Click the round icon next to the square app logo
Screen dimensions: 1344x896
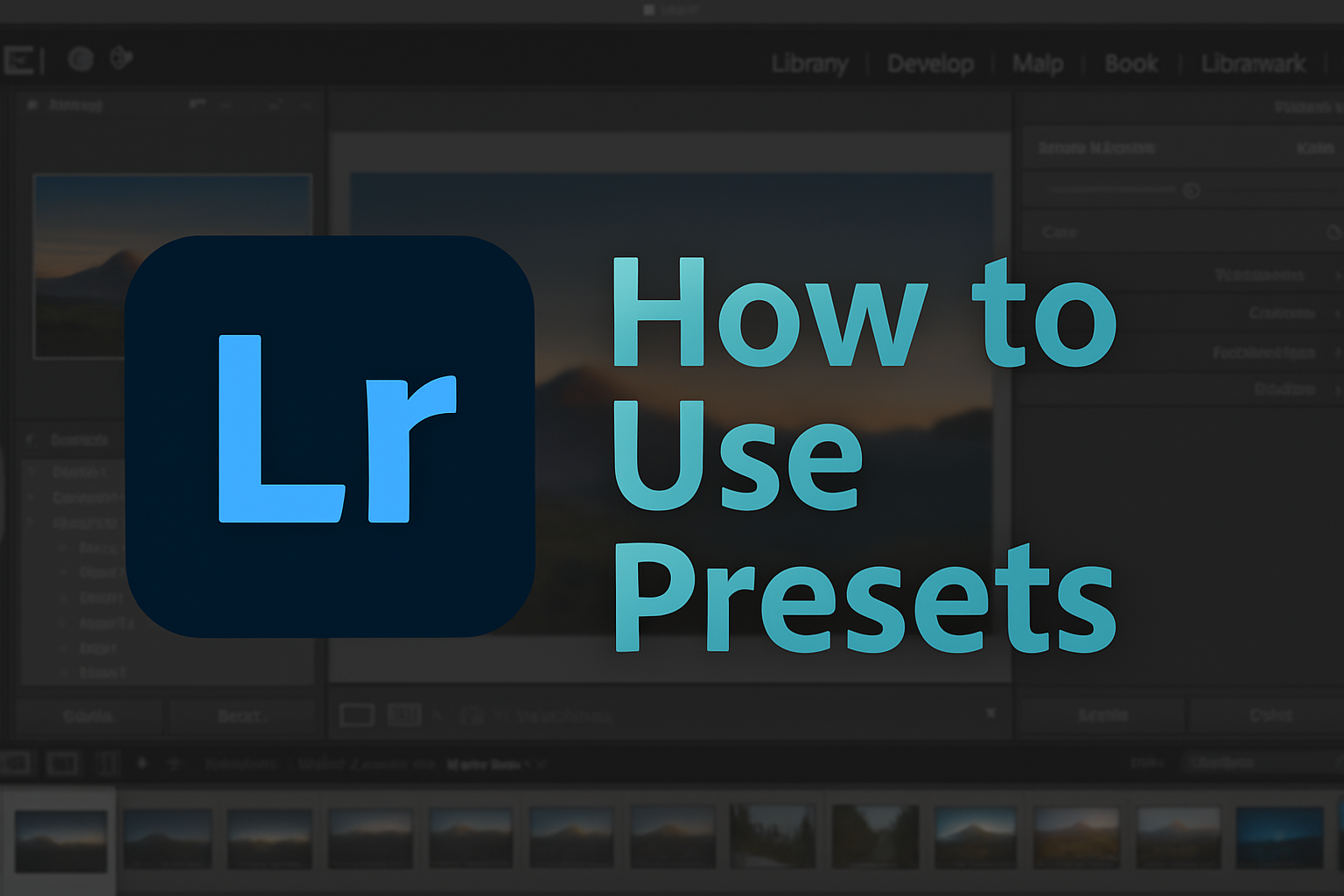click(x=80, y=59)
